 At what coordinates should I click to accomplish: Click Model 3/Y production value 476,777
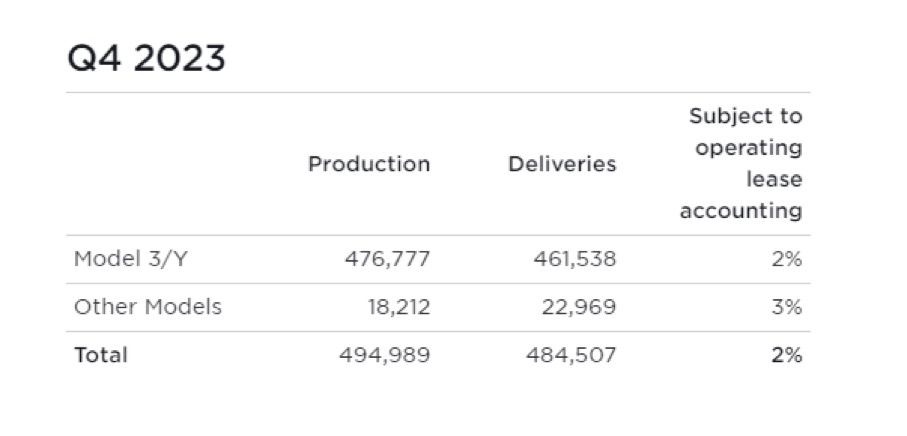[x=388, y=259]
